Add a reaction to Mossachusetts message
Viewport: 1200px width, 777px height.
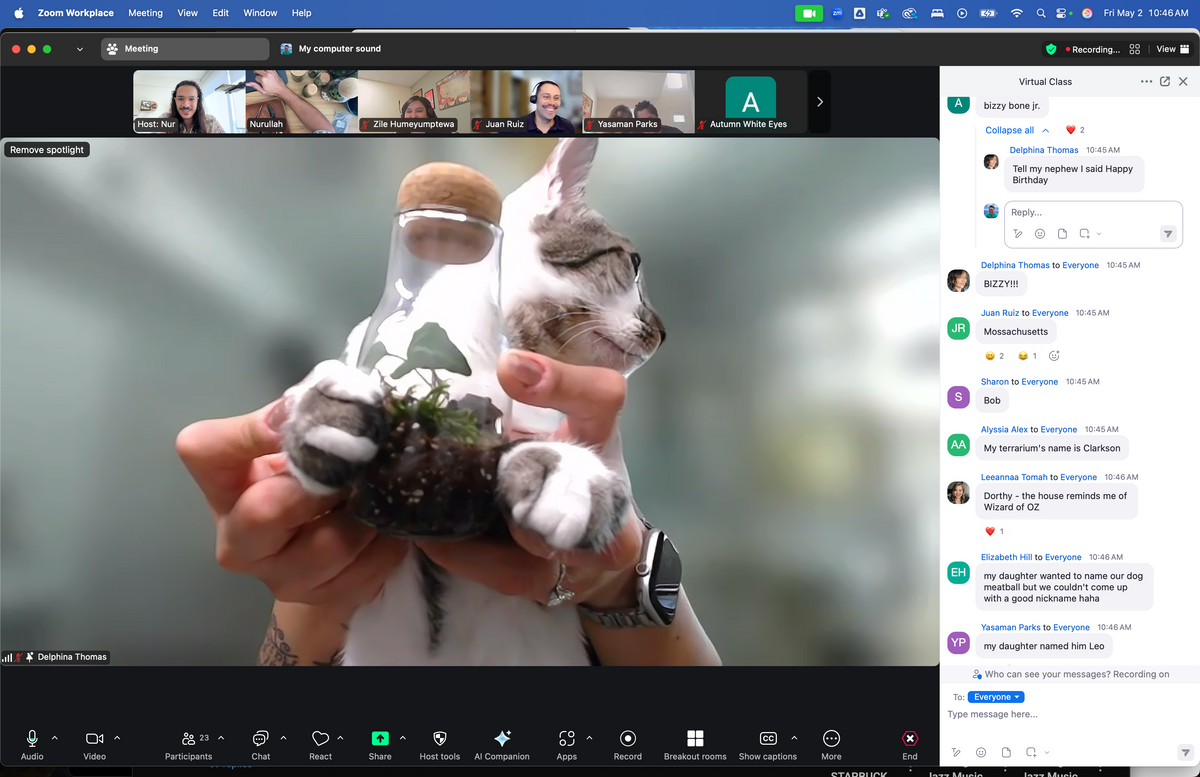pos(1054,356)
